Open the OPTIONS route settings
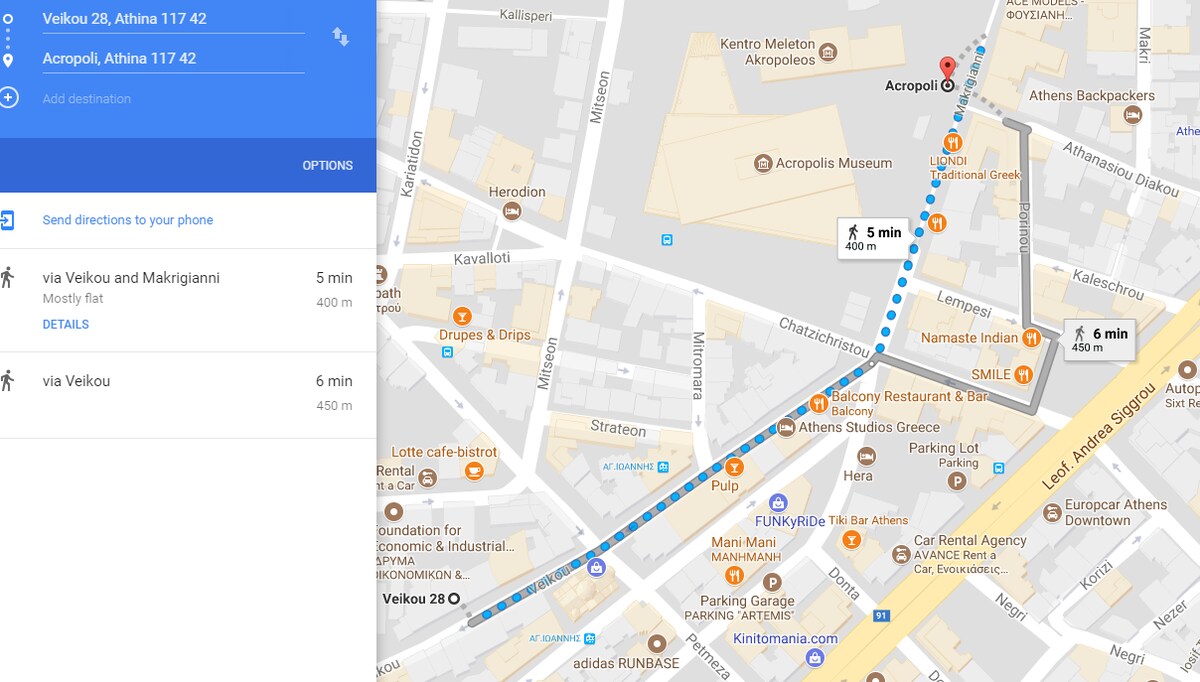The width and height of the screenshot is (1200, 682). 328,166
